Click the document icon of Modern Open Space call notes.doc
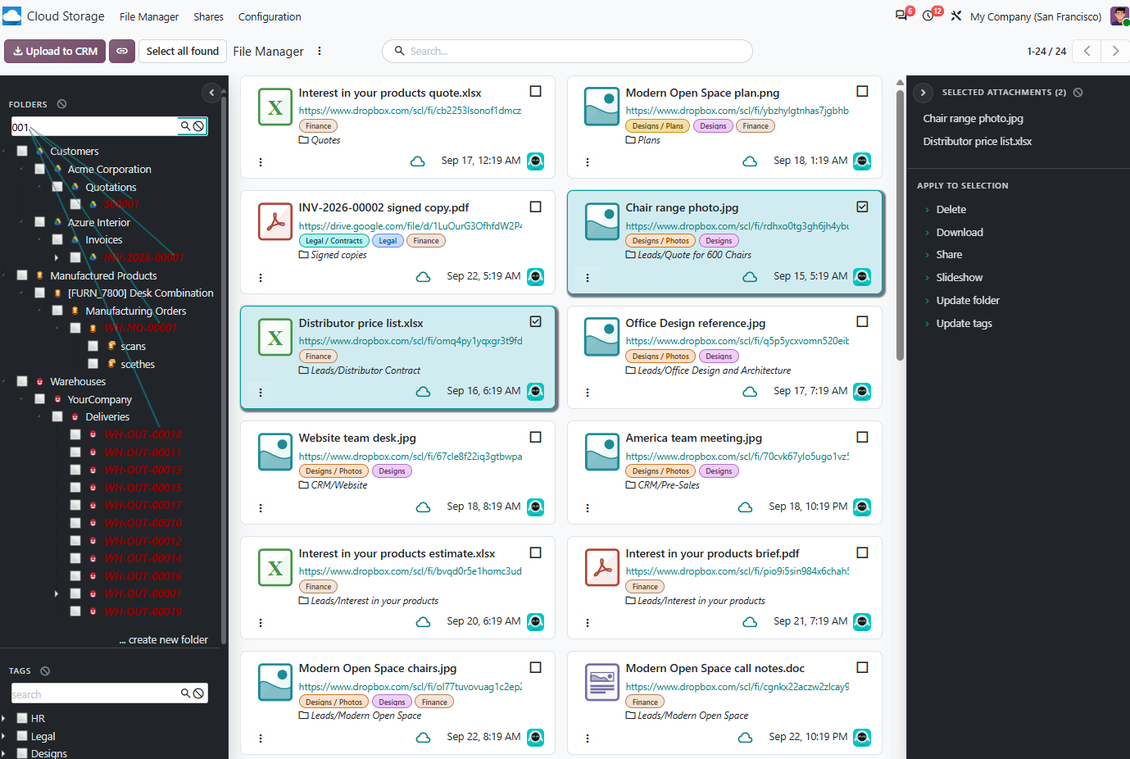1130x759 pixels. [602, 683]
